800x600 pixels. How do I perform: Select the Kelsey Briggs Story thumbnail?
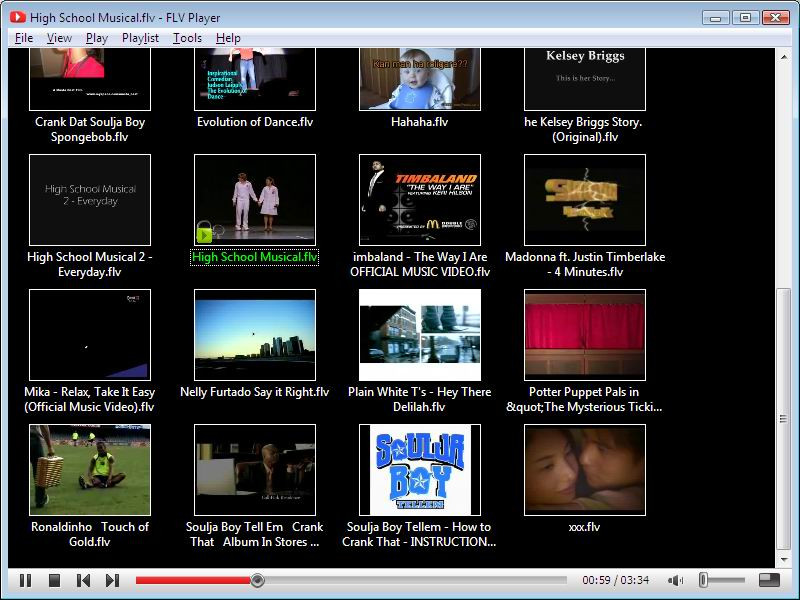pos(585,79)
